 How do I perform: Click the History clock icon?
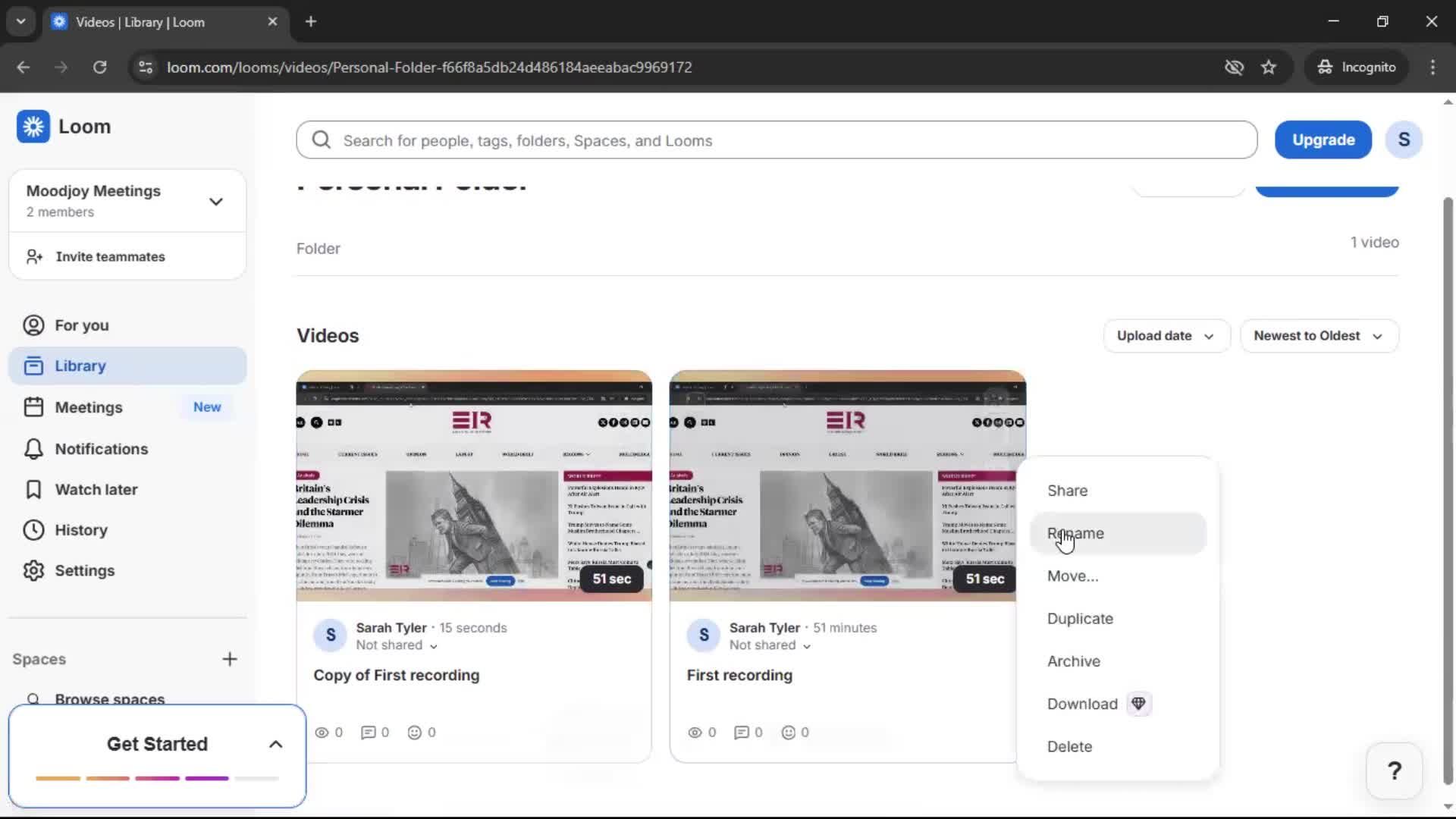(33, 529)
